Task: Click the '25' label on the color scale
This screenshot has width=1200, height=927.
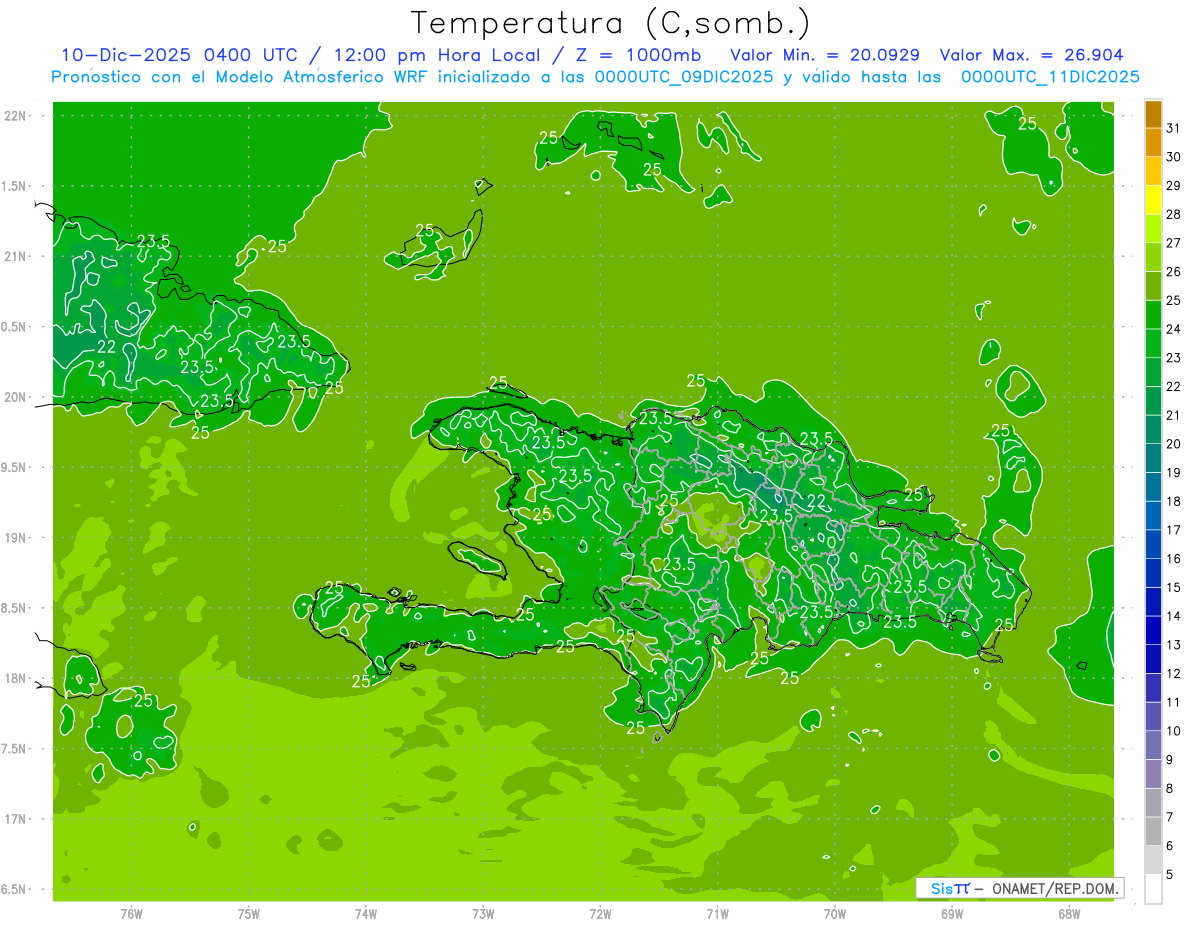Action: [1173, 300]
